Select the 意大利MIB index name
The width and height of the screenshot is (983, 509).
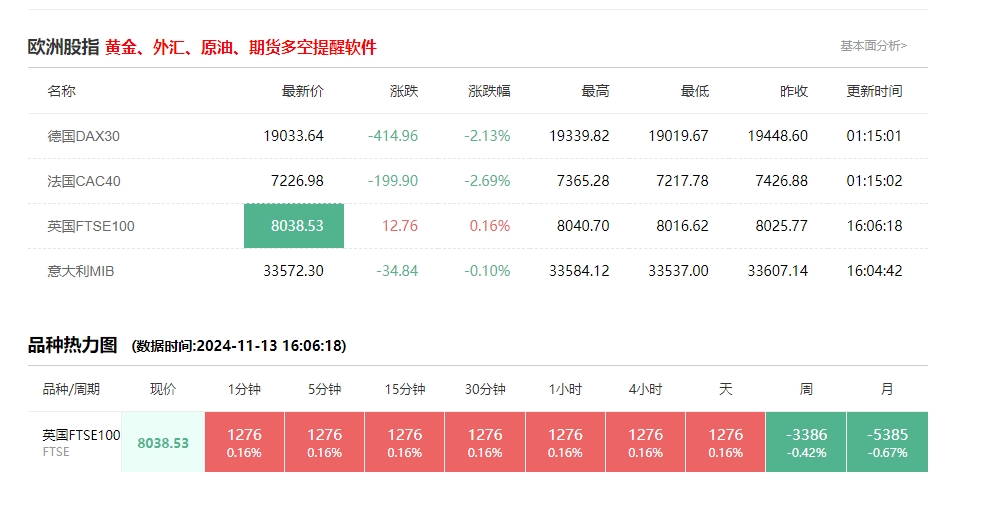coord(81,271)
